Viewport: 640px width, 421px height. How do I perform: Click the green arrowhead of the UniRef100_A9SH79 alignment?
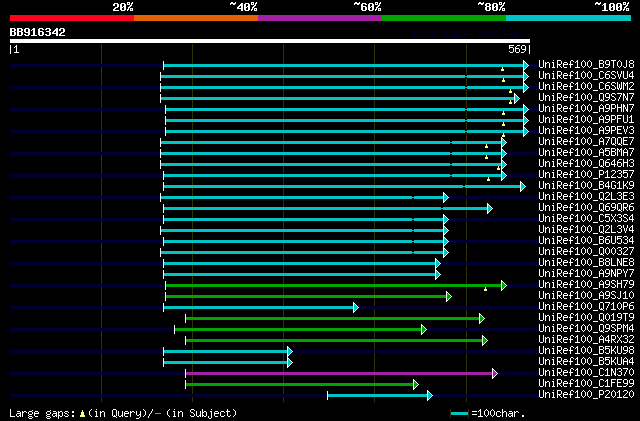504,285
